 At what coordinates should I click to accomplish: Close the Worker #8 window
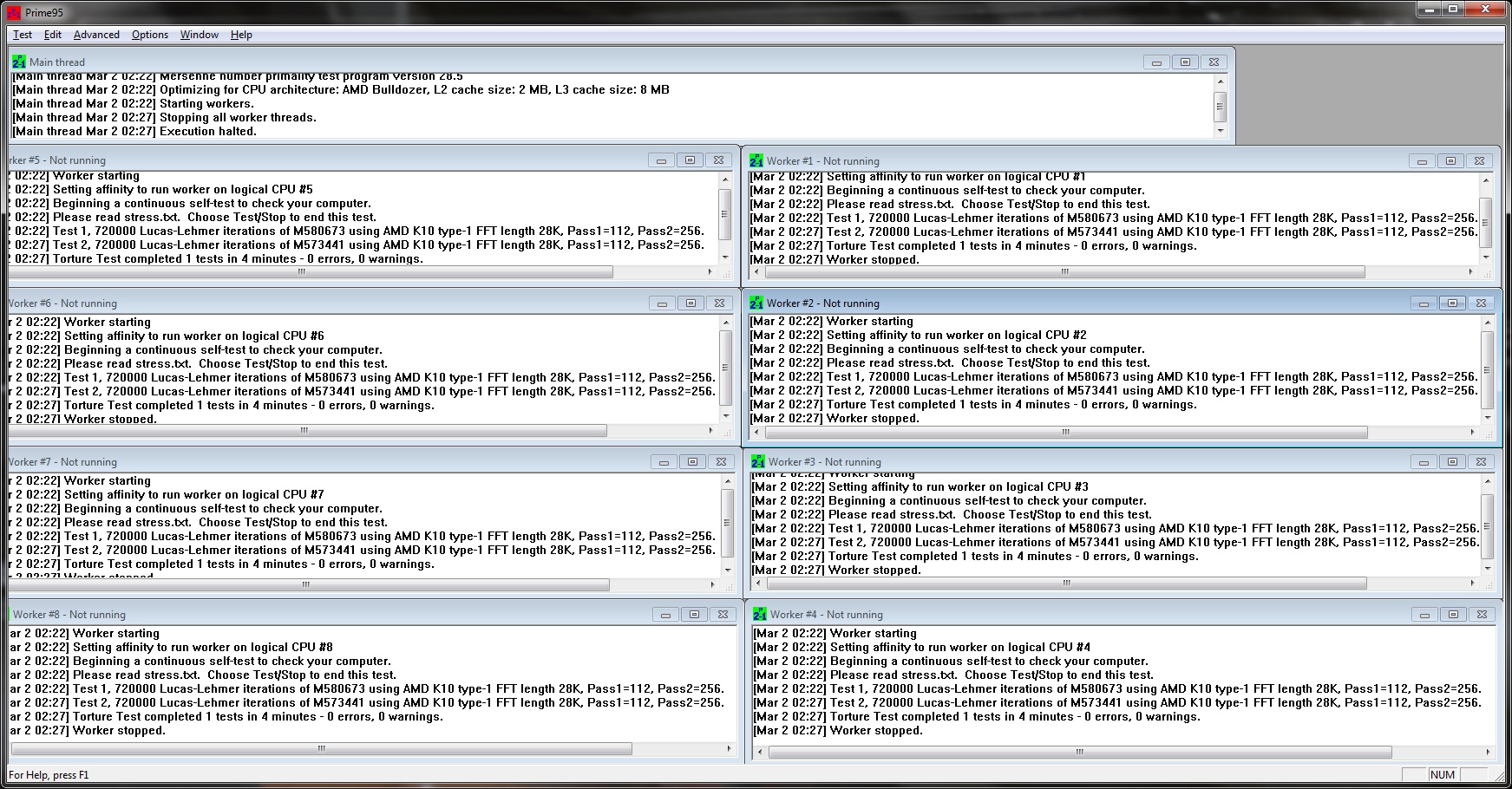723,615
